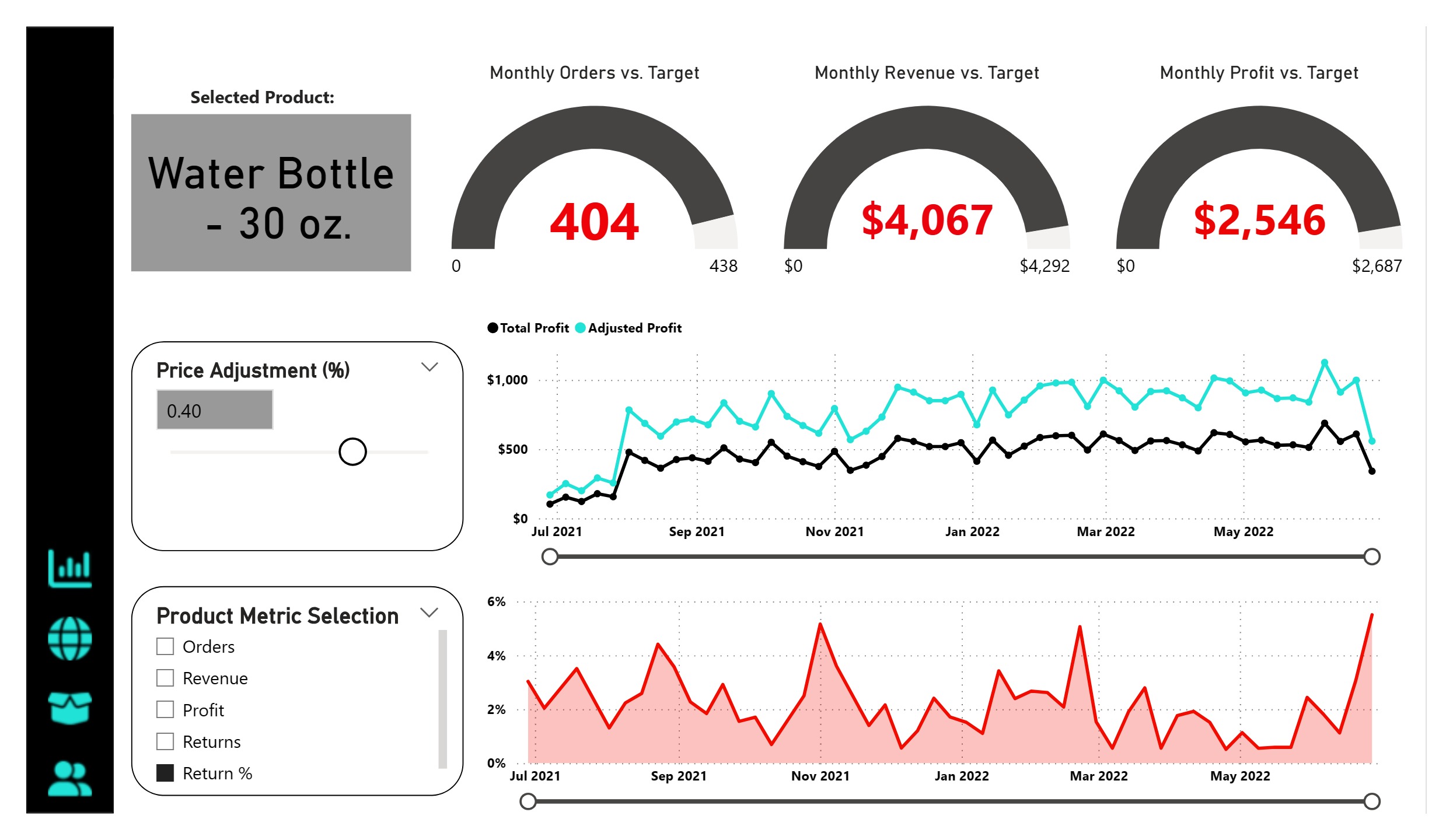The height and width of the screenshot is (840, 1453).
Task: Check the Revenue metric
Action: (x=165, y=678)
